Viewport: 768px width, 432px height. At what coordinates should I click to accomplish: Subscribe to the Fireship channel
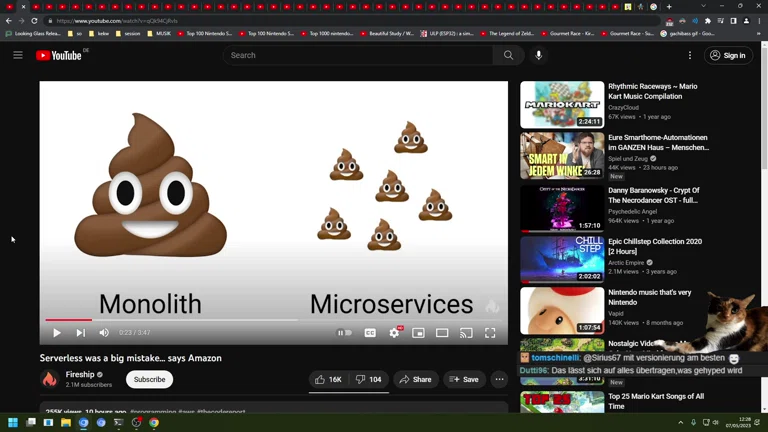click(149, 379)
